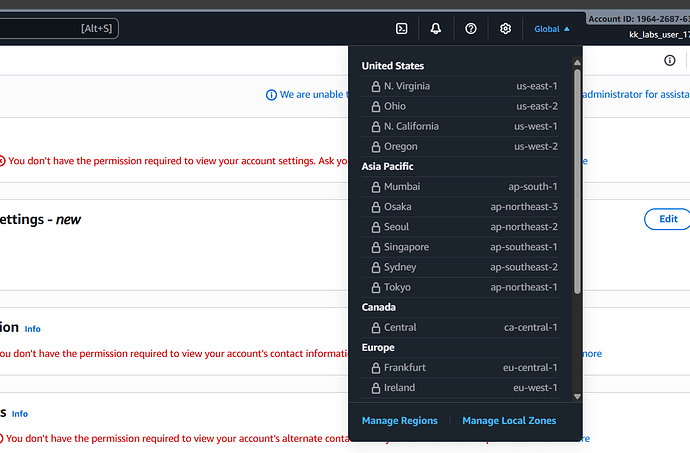This screenshot has height=453, width=690.
Task: Open the notifications bell
Action: (436, 29)
